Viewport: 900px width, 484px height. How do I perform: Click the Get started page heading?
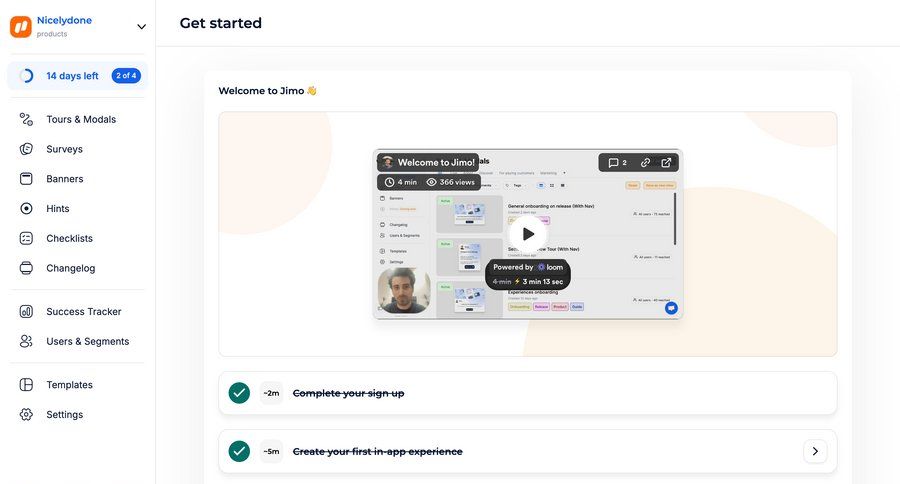[x=220, y=23]
